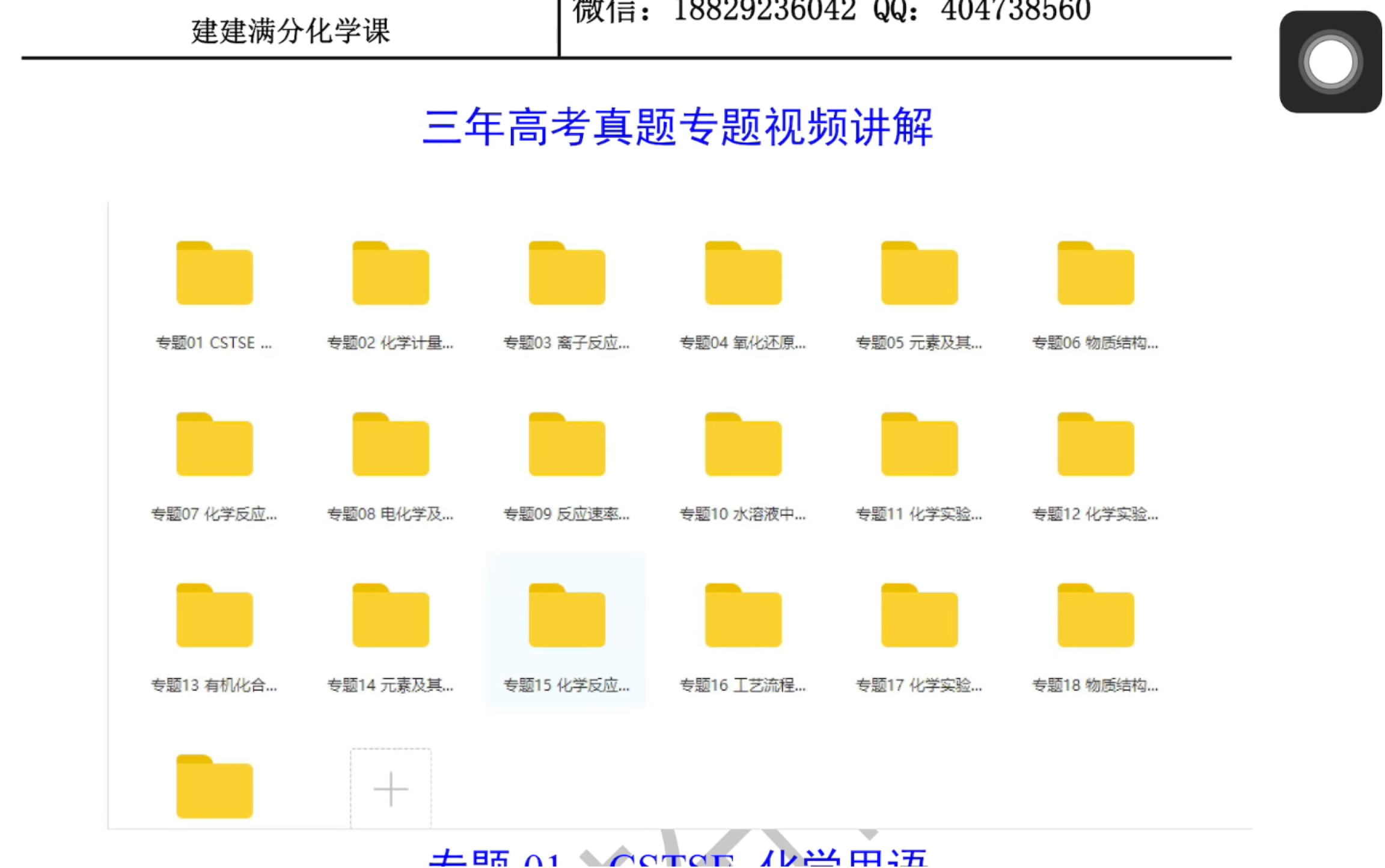Open the highlighted 专题15 化学反应 folder icon
The height and width of the screenshot is (868, 1385).
pos(567,616)
